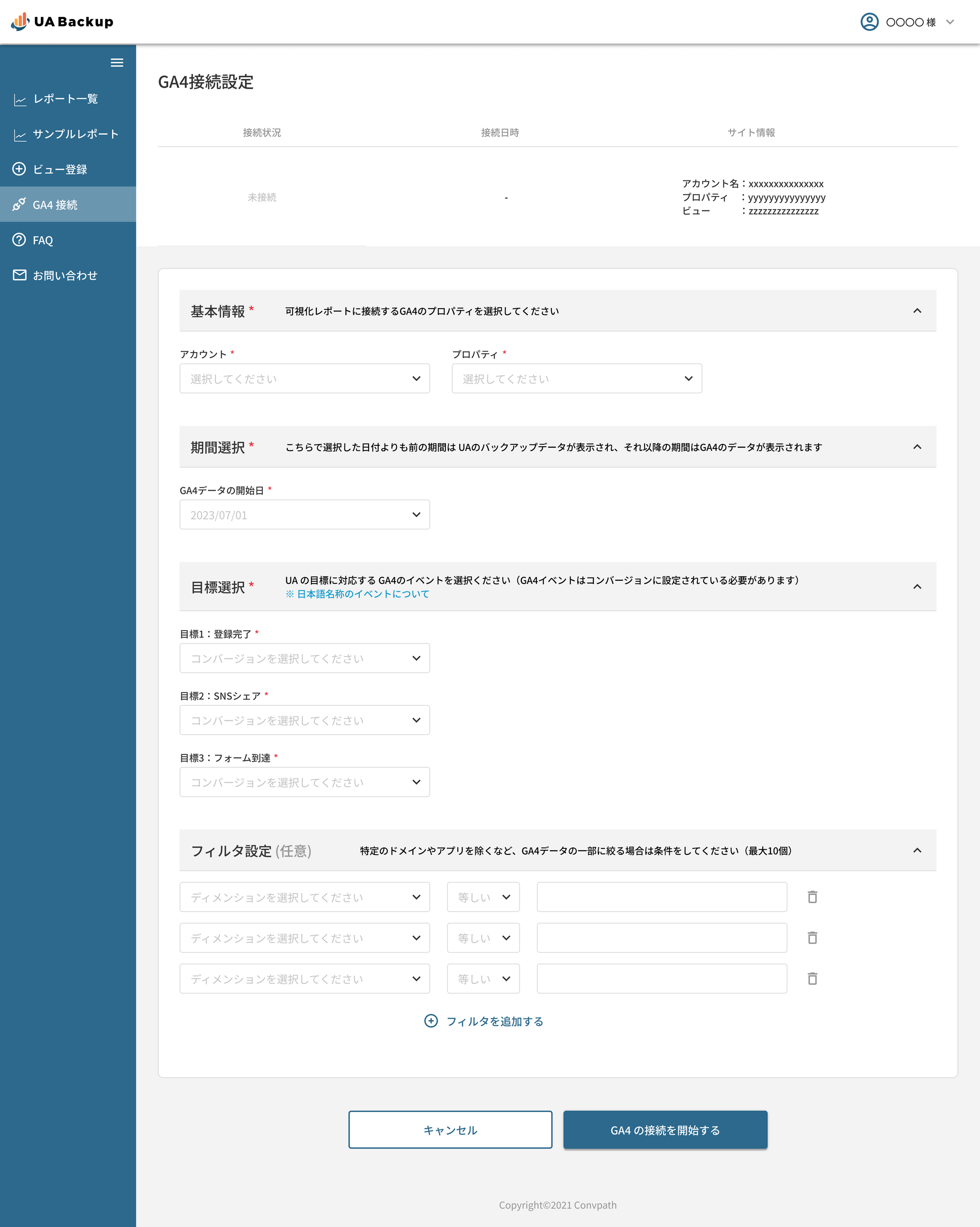Open the GA4データの開始日 date dropdown

tap(305, 514)
